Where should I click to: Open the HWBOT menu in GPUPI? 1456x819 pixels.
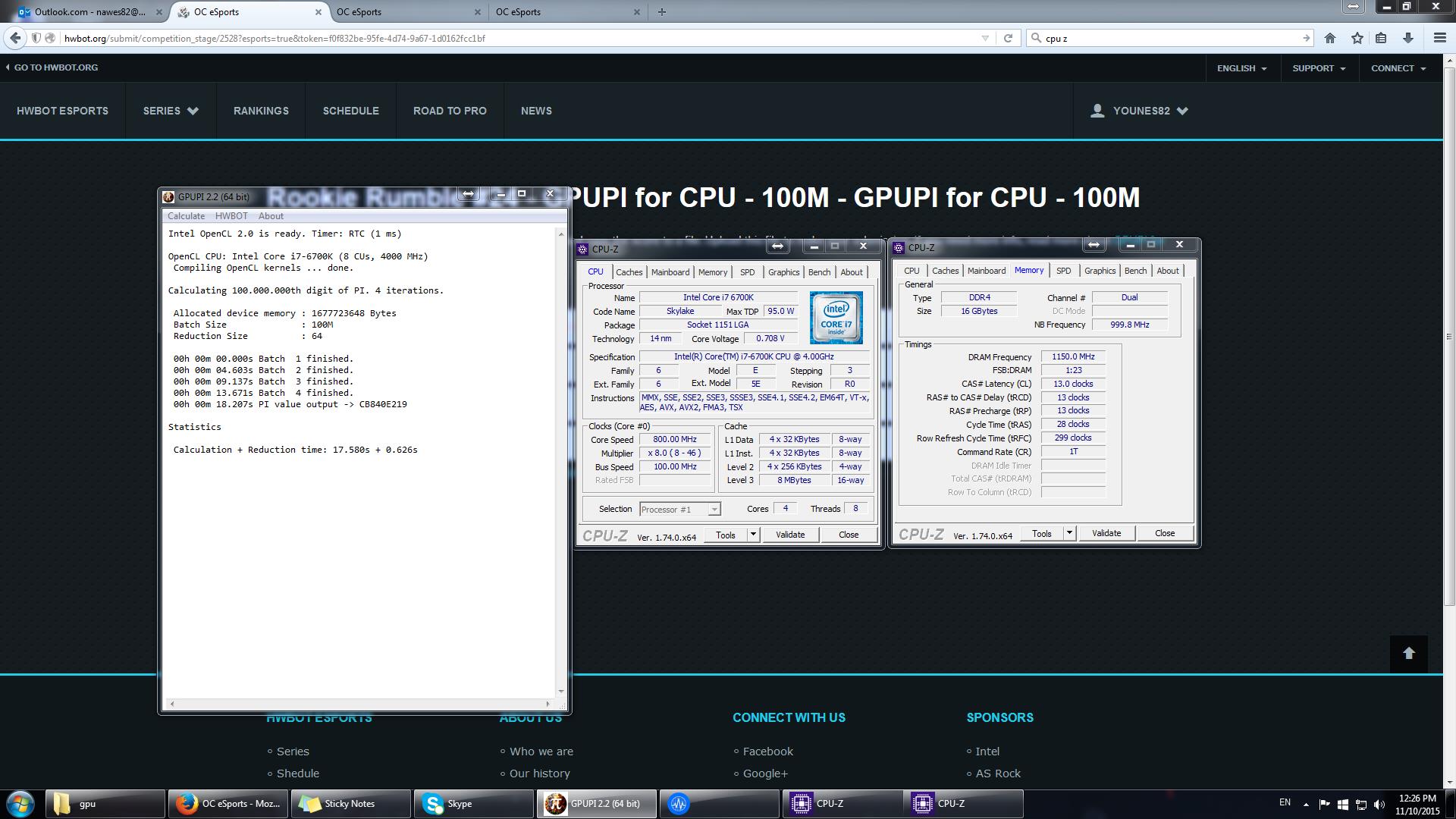tap(231, 216)
